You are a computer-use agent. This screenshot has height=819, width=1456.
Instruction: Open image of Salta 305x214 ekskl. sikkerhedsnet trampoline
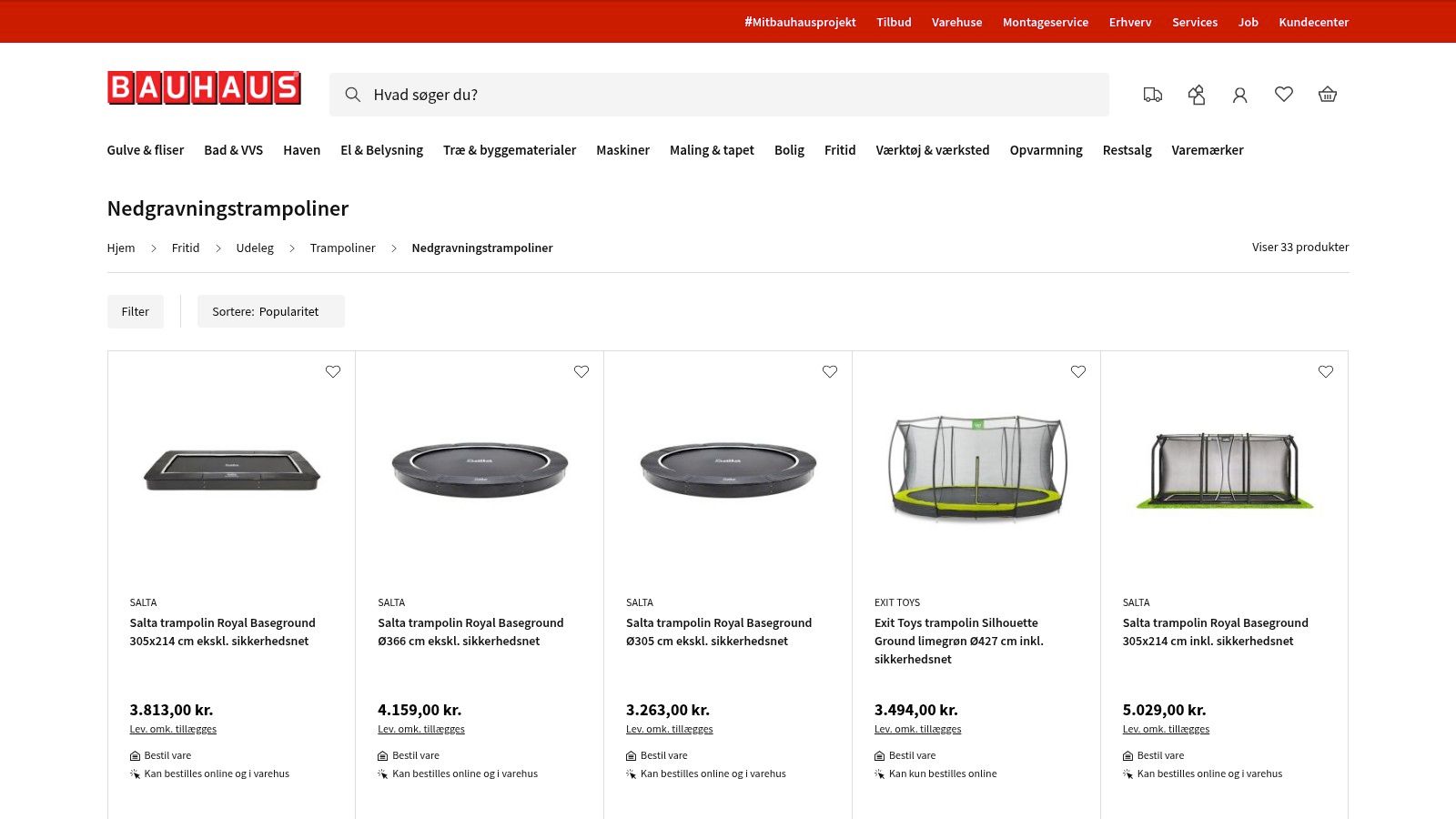pyautogui.click(x=232, y=470)
